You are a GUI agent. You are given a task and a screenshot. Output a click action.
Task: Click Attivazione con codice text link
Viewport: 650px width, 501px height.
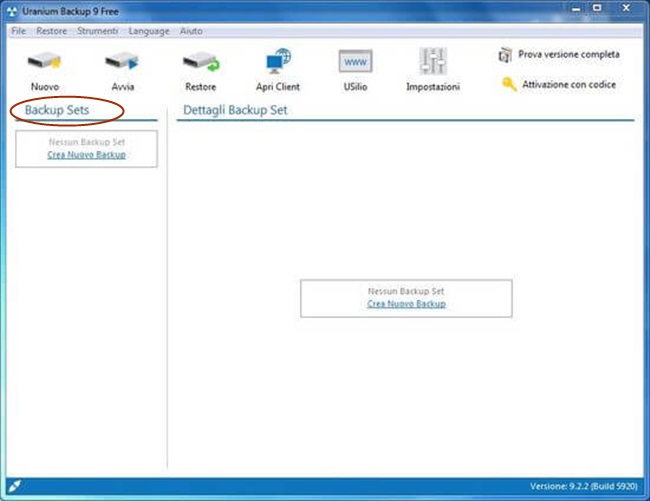point(569,85)
